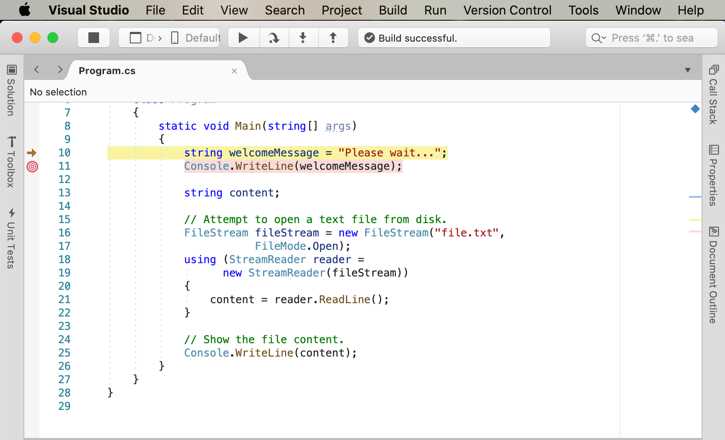Navigate forward in editor history
This screenshot has width=725, height=440.
coord(60,70)
